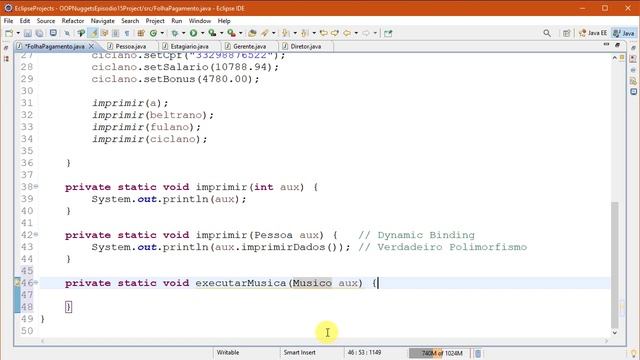Open the Navigate menu
Screen dimensions: 640x360
point(102,21)
